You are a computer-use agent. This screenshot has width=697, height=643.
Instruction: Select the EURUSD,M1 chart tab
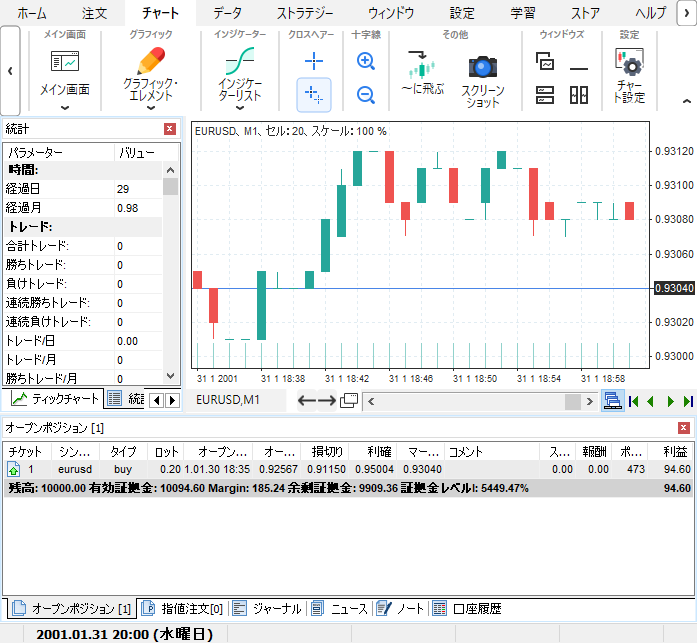[x=228, y=400]
